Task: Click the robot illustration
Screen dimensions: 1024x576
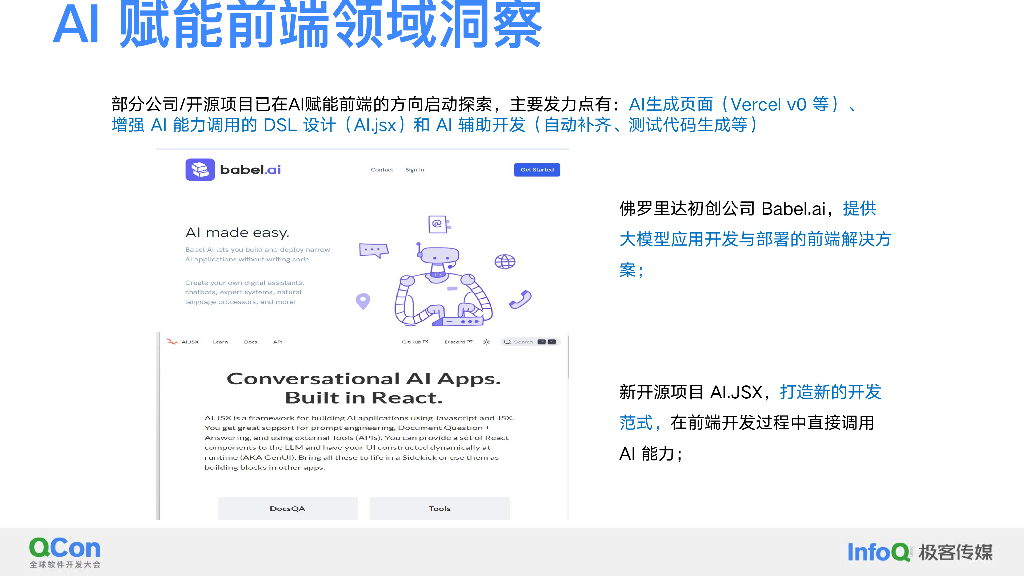Action: pyautogui.click(x=443, y=286)
